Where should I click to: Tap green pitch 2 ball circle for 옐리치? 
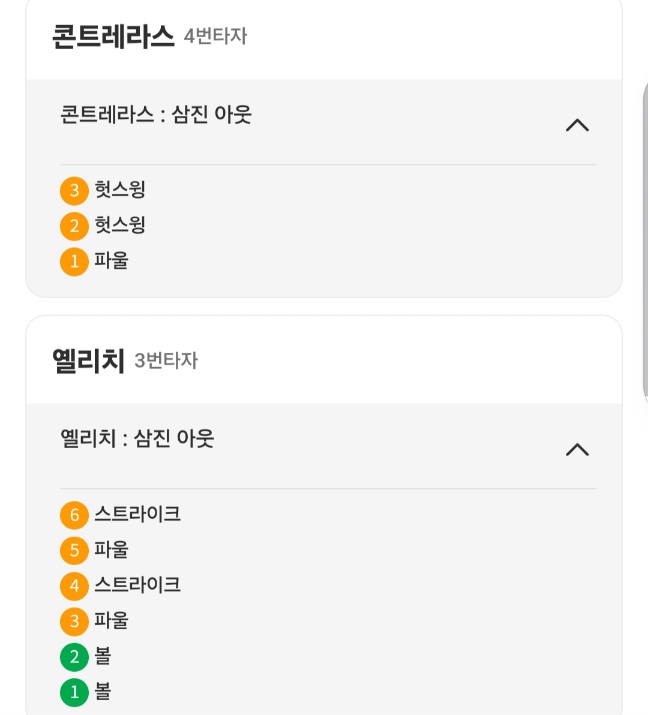pos(74,657)
